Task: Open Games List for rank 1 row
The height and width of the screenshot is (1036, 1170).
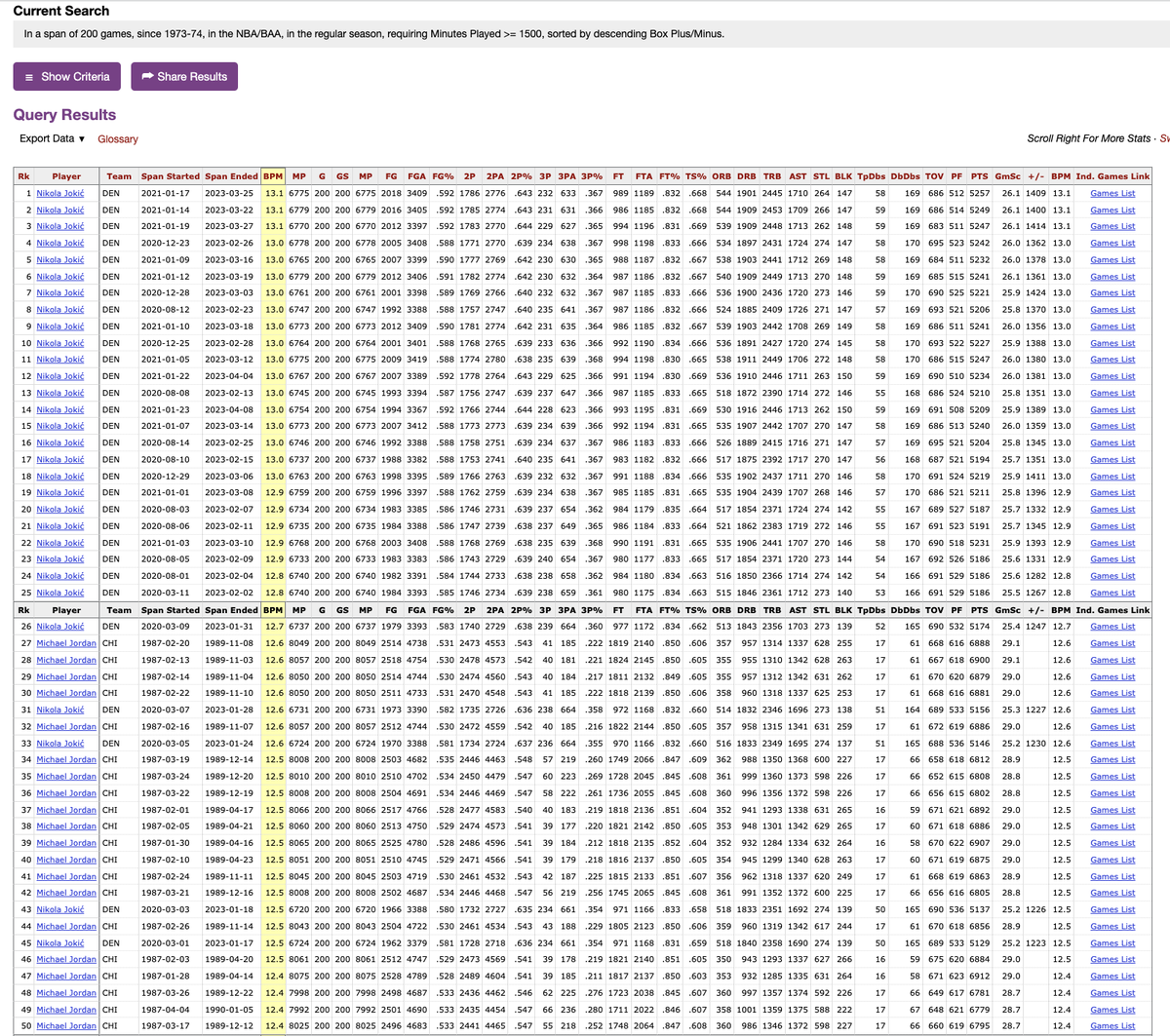Action: pyautogui.click(x=1112, y=193)
